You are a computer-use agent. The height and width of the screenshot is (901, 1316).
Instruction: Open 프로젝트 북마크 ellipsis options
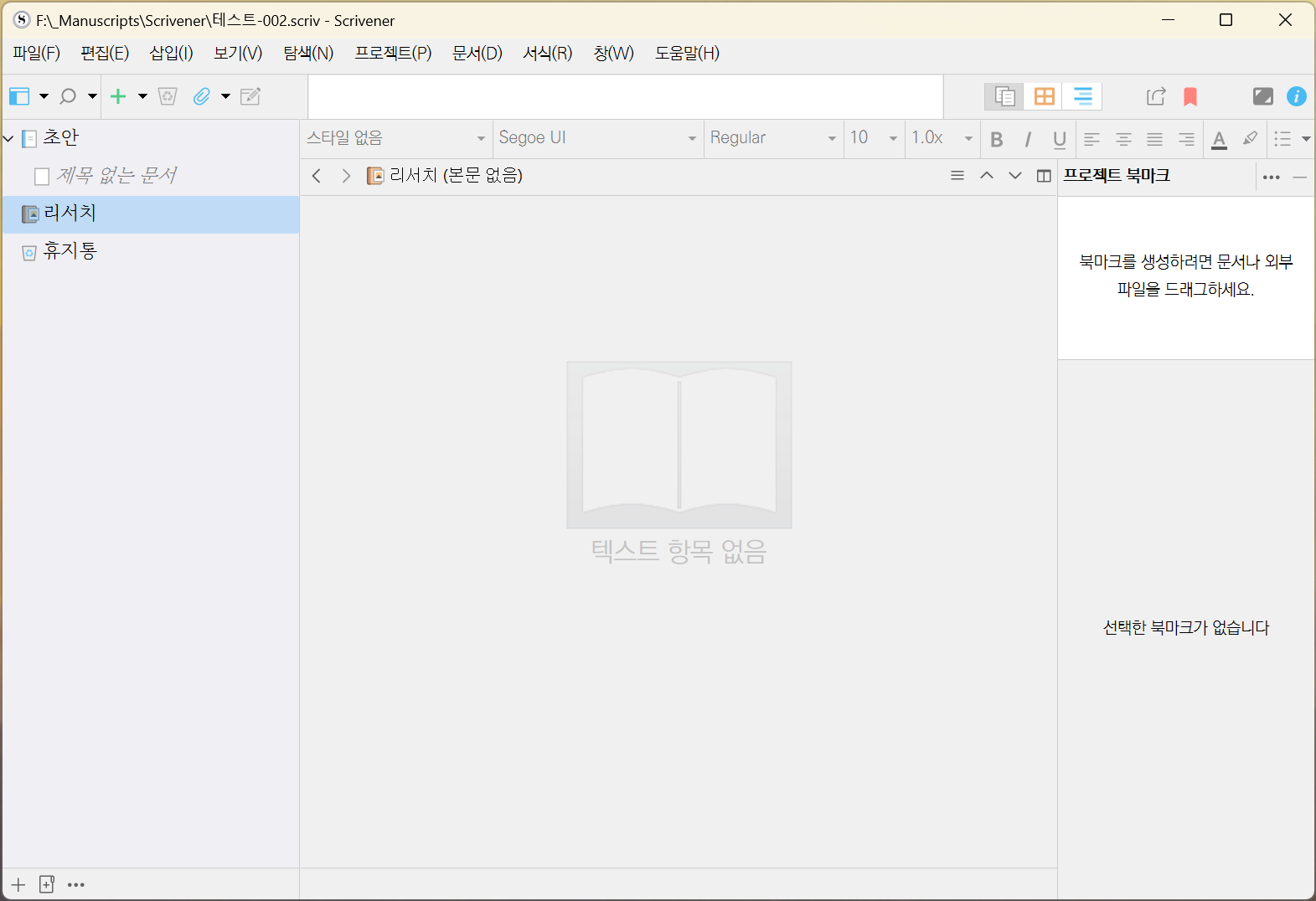(x=1272, y=177)
